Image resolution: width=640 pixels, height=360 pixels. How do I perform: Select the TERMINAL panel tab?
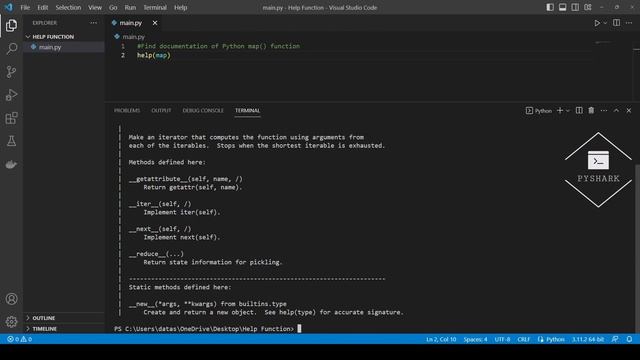click(247, 111)
